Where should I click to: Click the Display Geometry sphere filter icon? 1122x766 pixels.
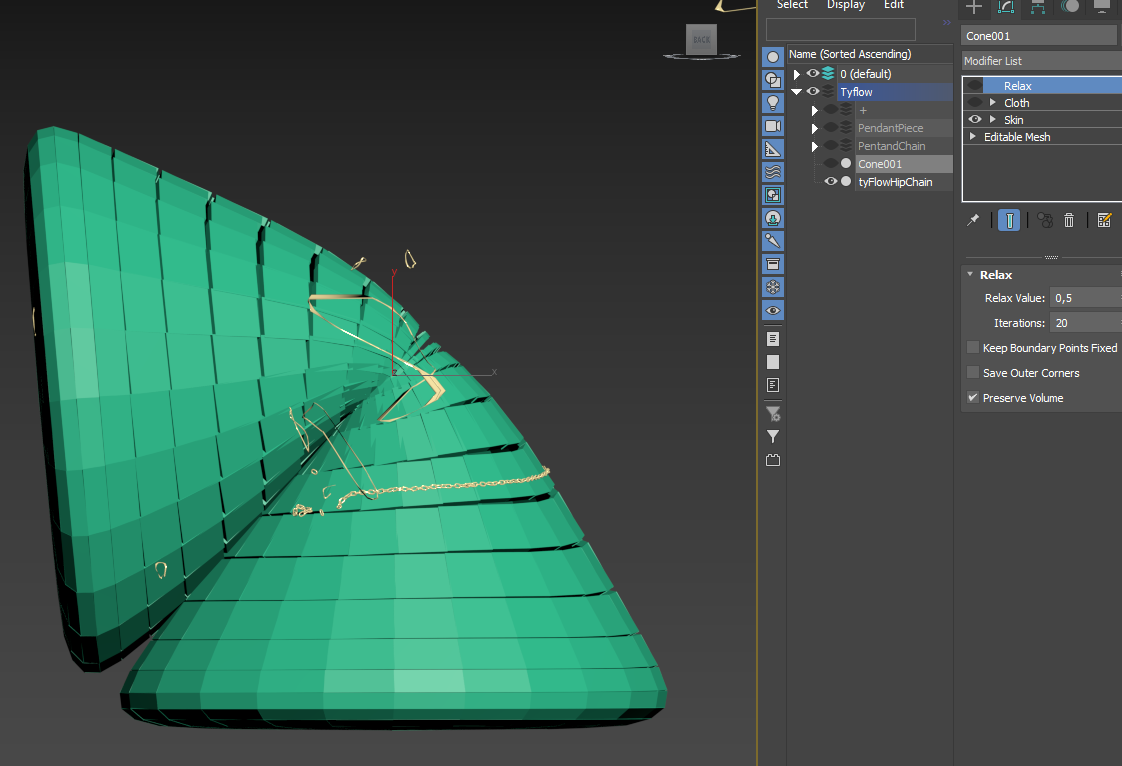point(772,57)
